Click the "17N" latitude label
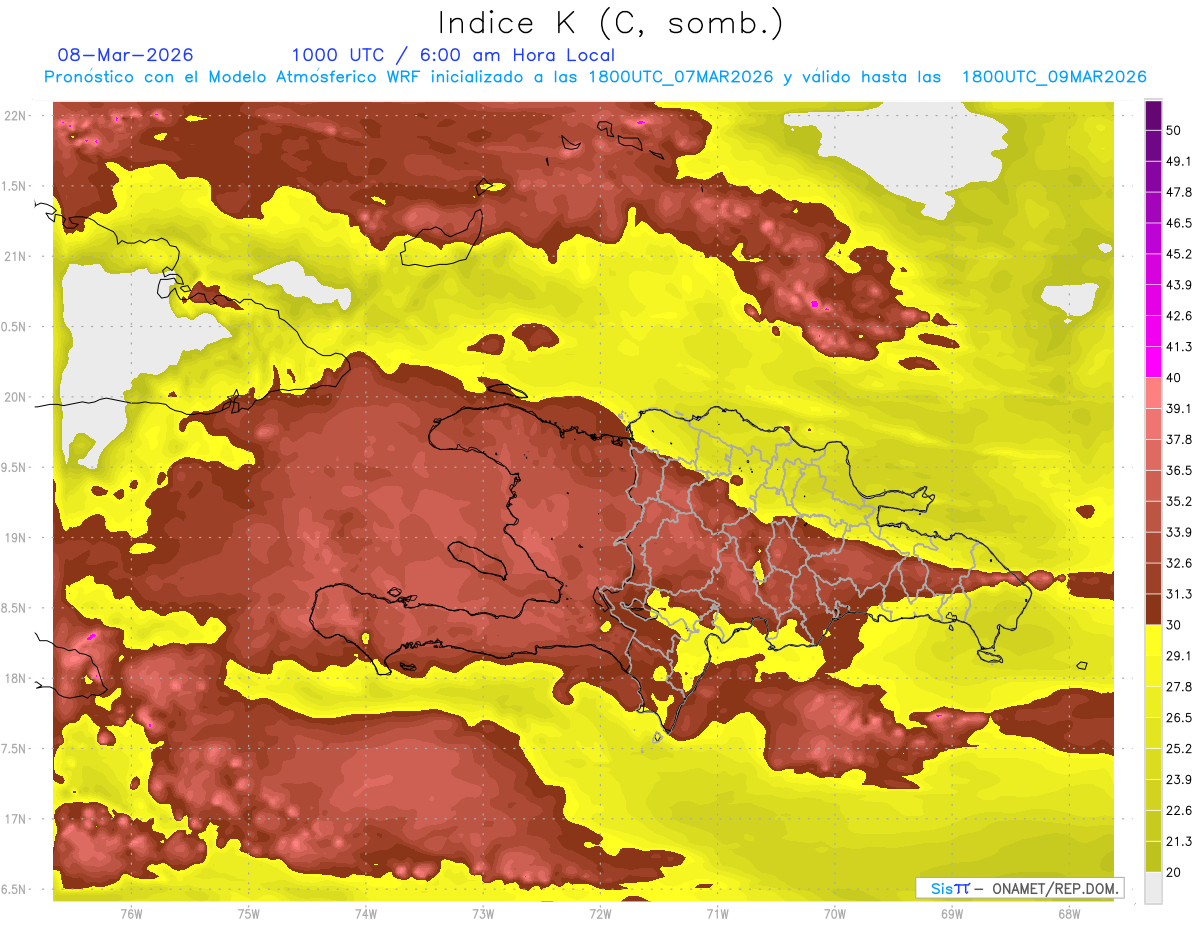 tap(15, 819)
